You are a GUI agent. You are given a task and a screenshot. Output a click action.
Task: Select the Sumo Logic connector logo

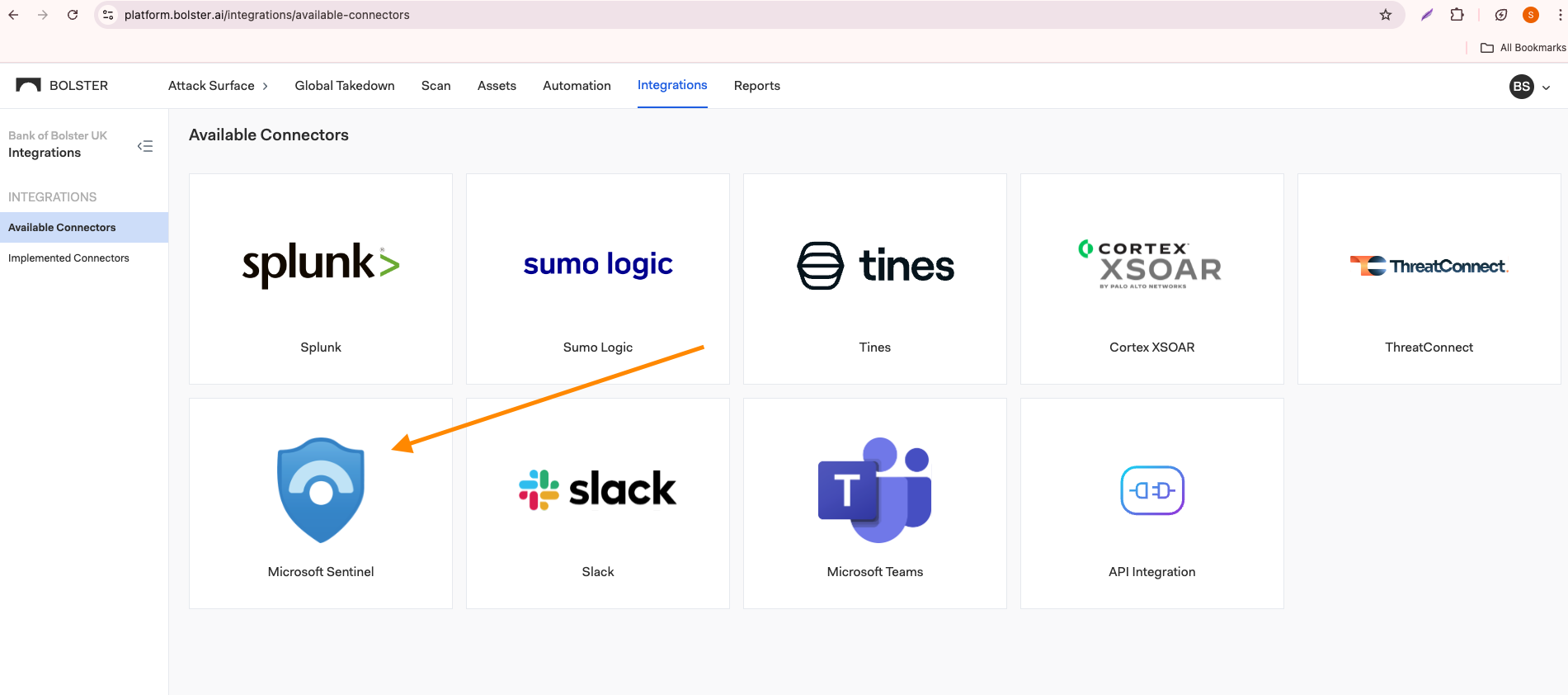(x=598, y=264)
